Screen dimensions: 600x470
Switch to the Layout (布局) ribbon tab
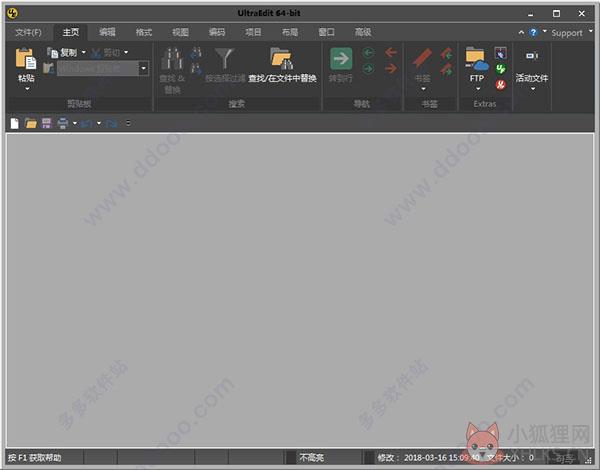click(290, 33)
